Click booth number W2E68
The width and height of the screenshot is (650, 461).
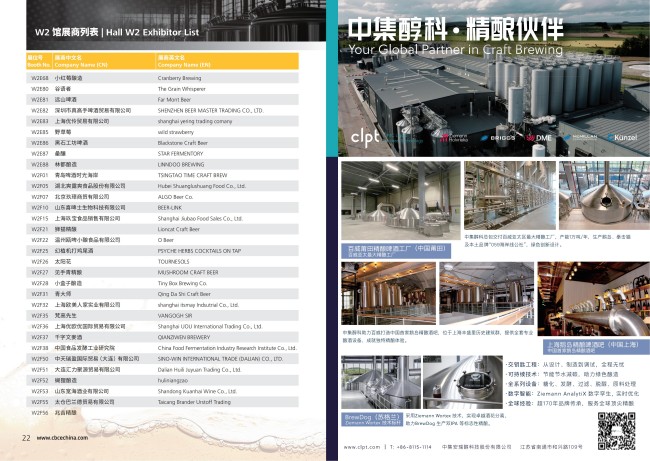(39, 78)
